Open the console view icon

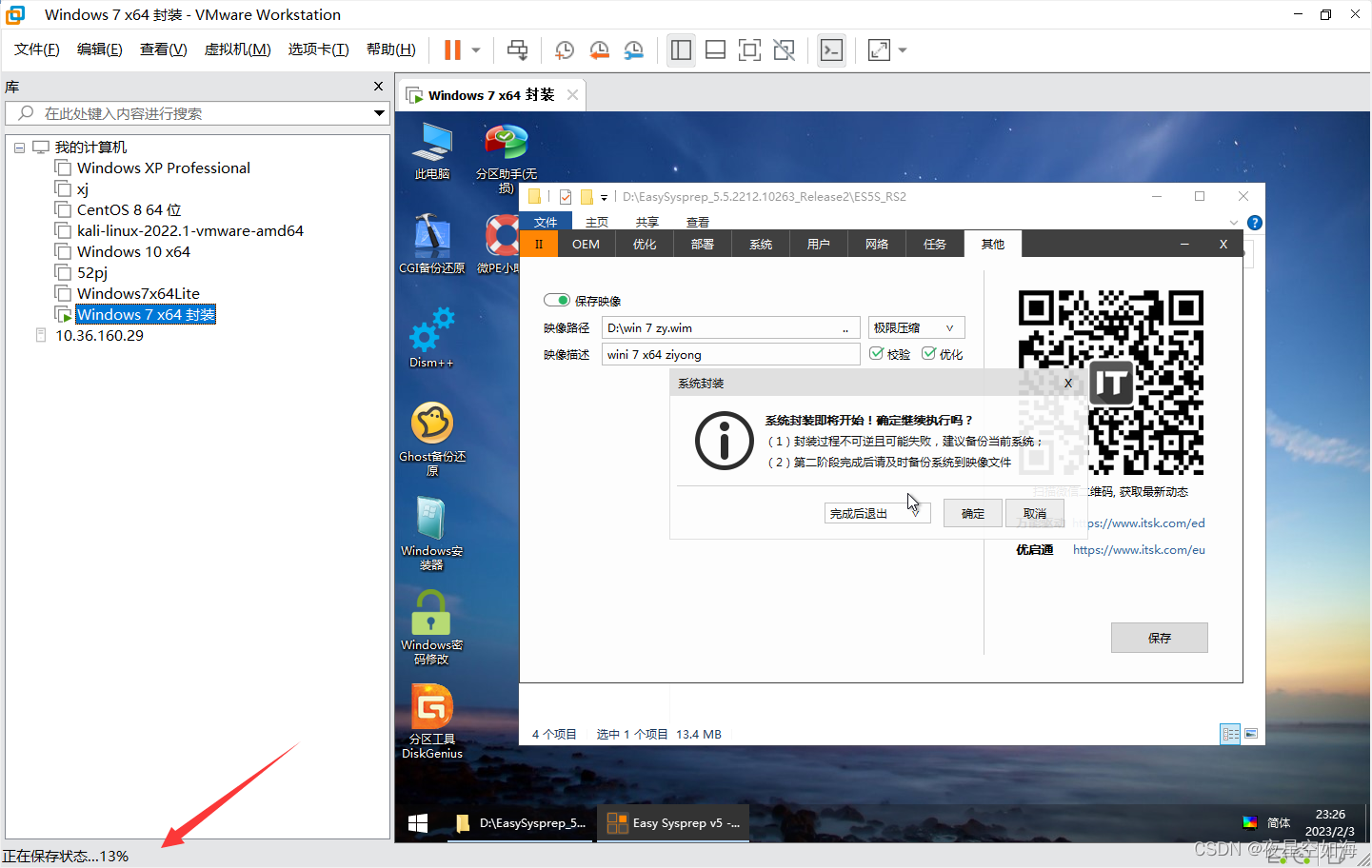coord(831,49)
